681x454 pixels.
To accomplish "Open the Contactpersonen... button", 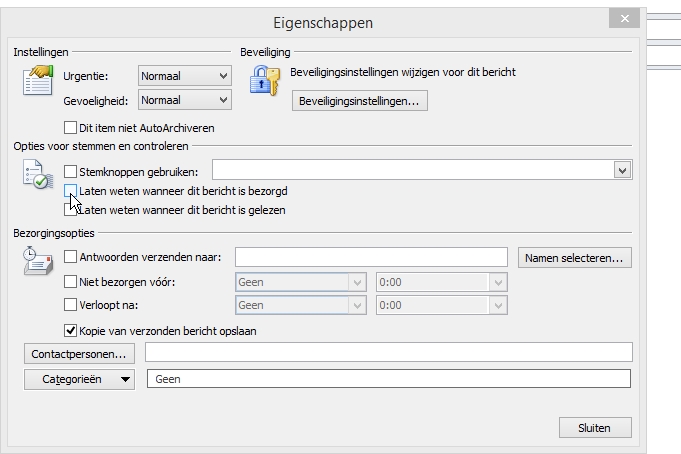I will click(x=79, y=354).
